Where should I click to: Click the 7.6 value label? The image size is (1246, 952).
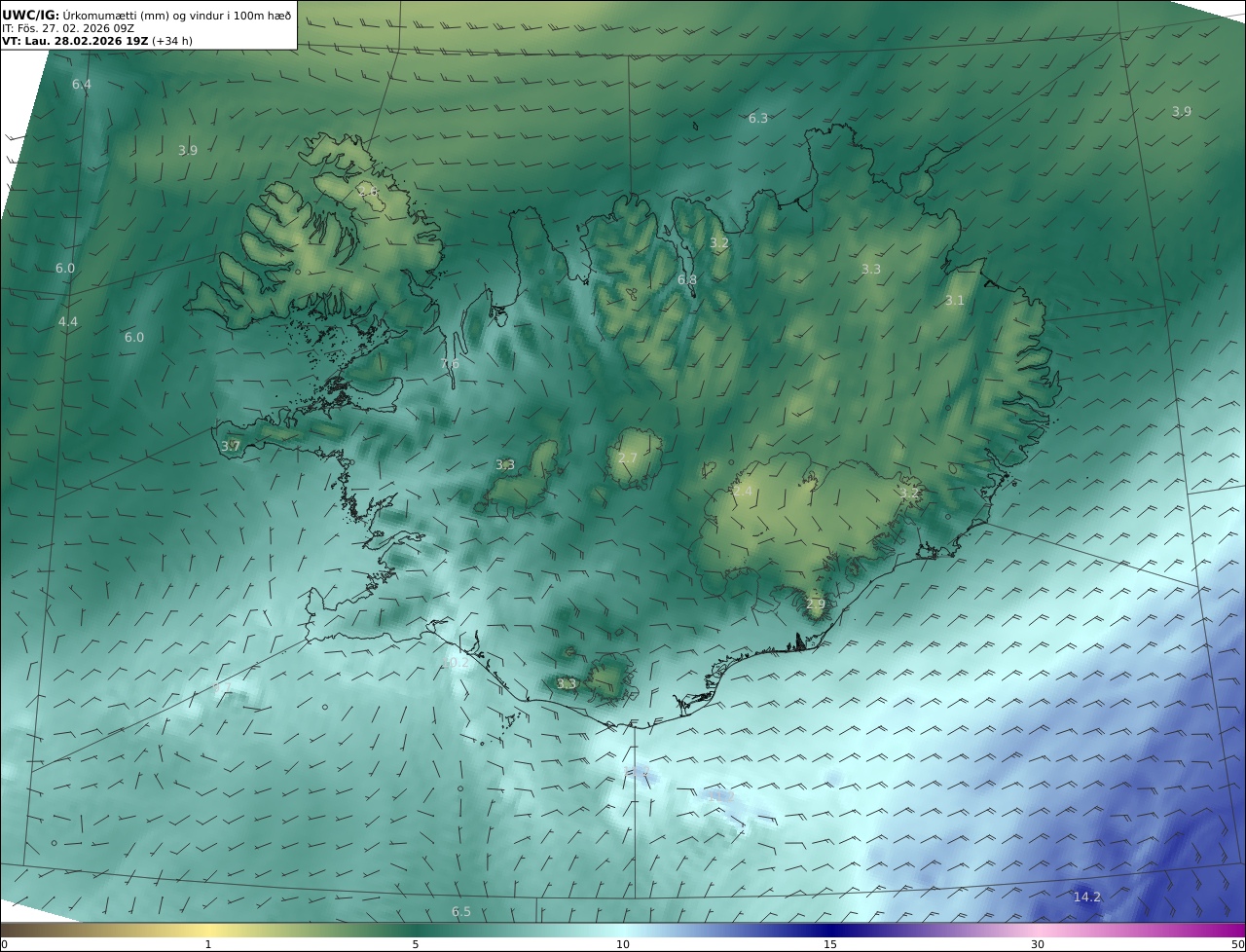450,364
